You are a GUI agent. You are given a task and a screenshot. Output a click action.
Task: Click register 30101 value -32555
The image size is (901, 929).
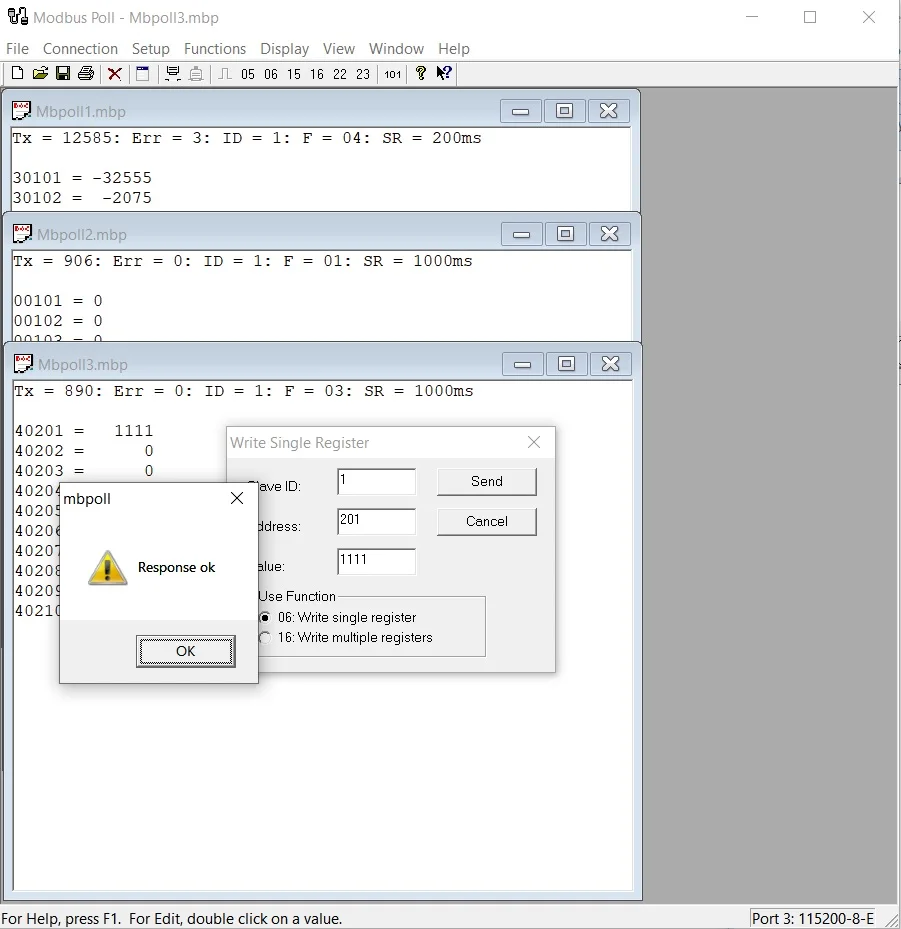(x=122, y=178)
